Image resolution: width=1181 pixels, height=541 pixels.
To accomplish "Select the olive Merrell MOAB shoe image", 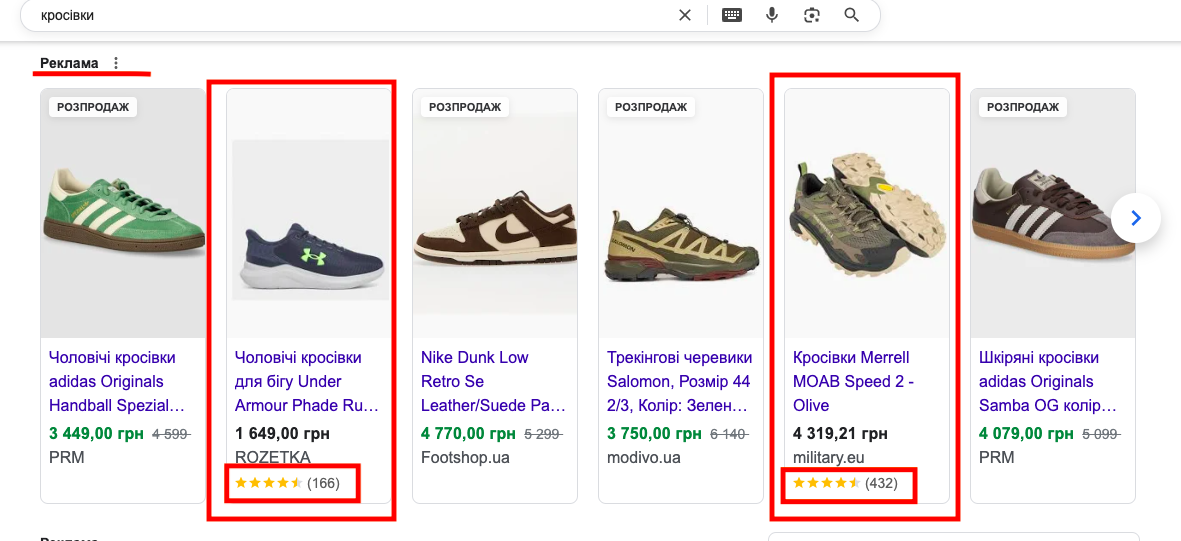I will coord(867,213).
